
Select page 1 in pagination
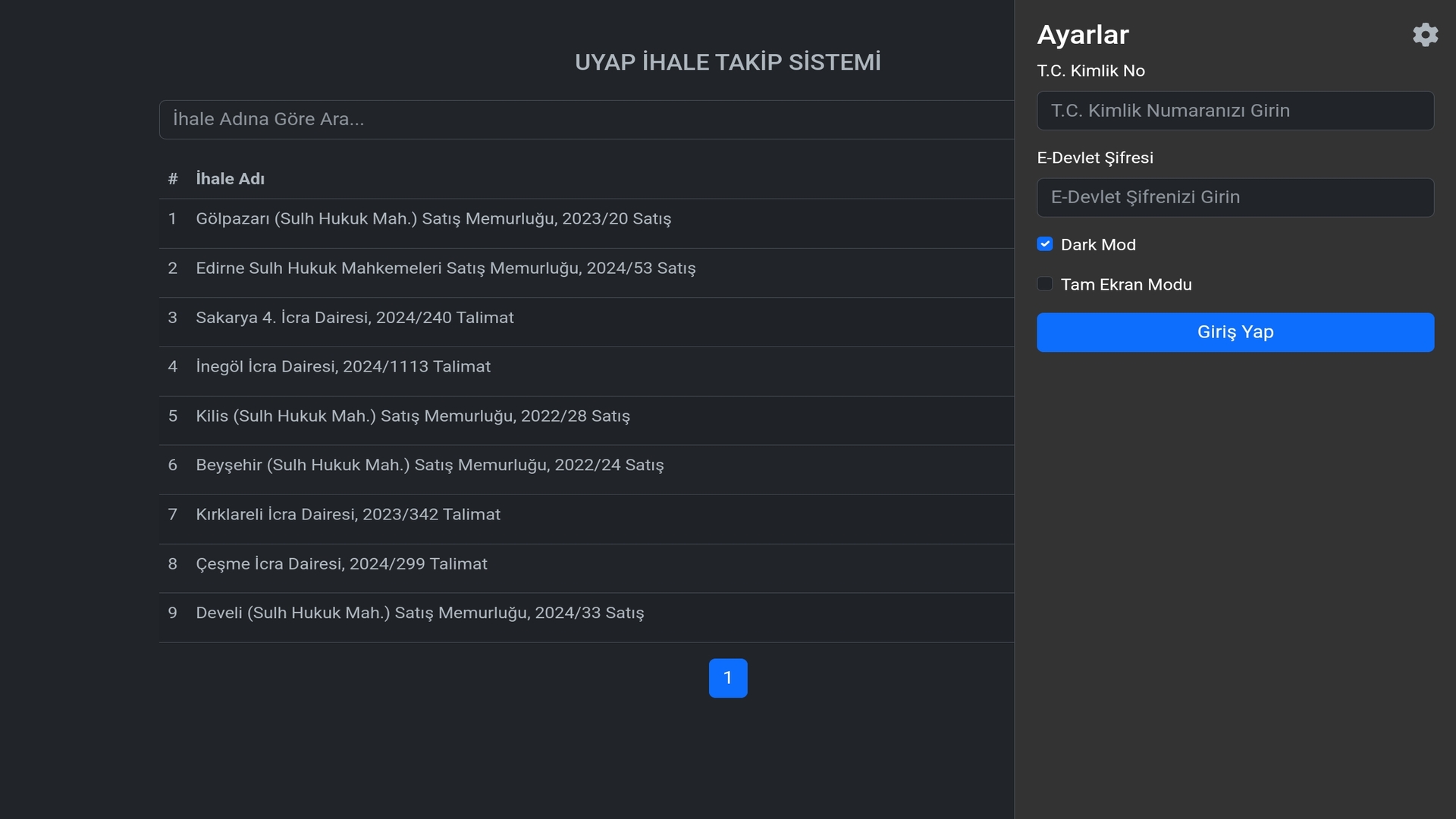tap(728, 678)
